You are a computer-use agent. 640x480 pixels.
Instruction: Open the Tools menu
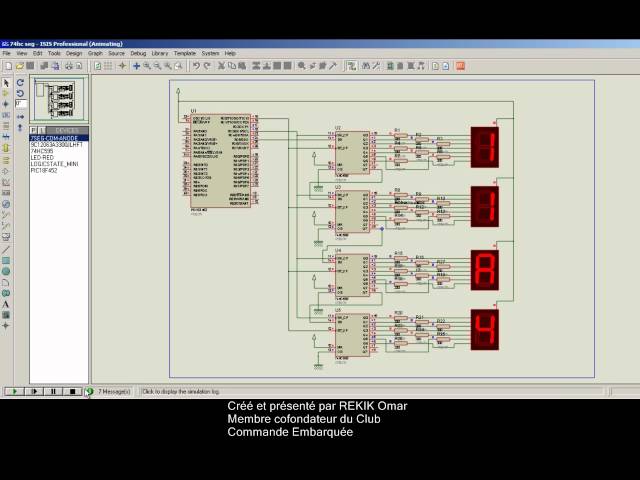click(54, 53)
